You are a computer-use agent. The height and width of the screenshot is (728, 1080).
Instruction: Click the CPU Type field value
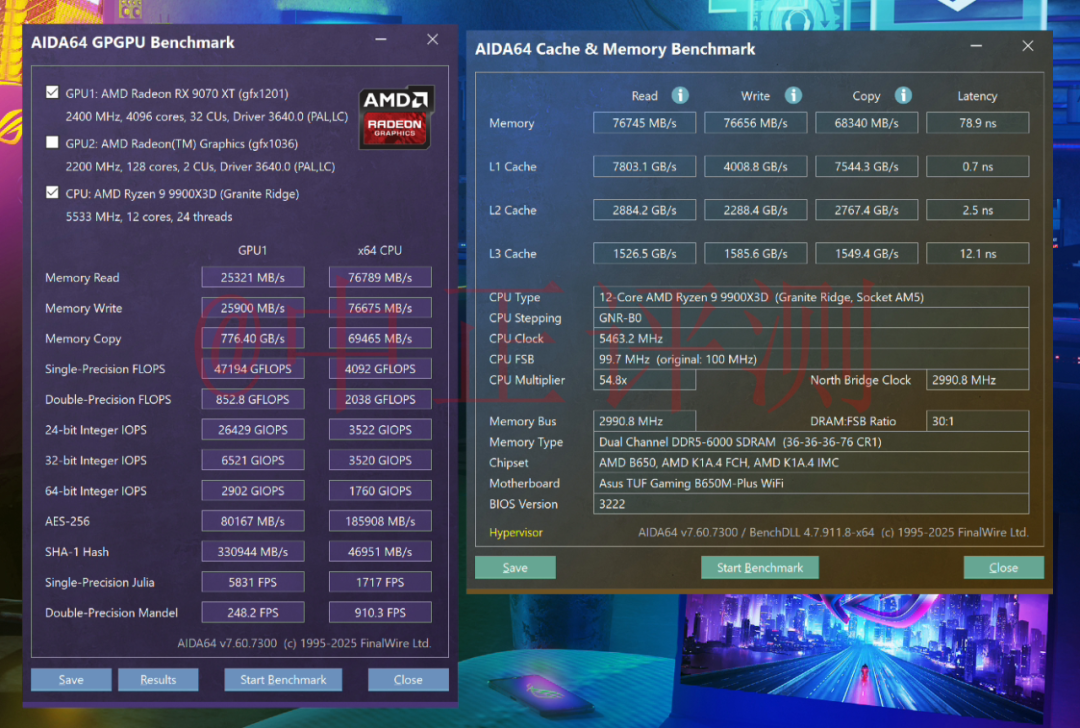pos(811,297)
